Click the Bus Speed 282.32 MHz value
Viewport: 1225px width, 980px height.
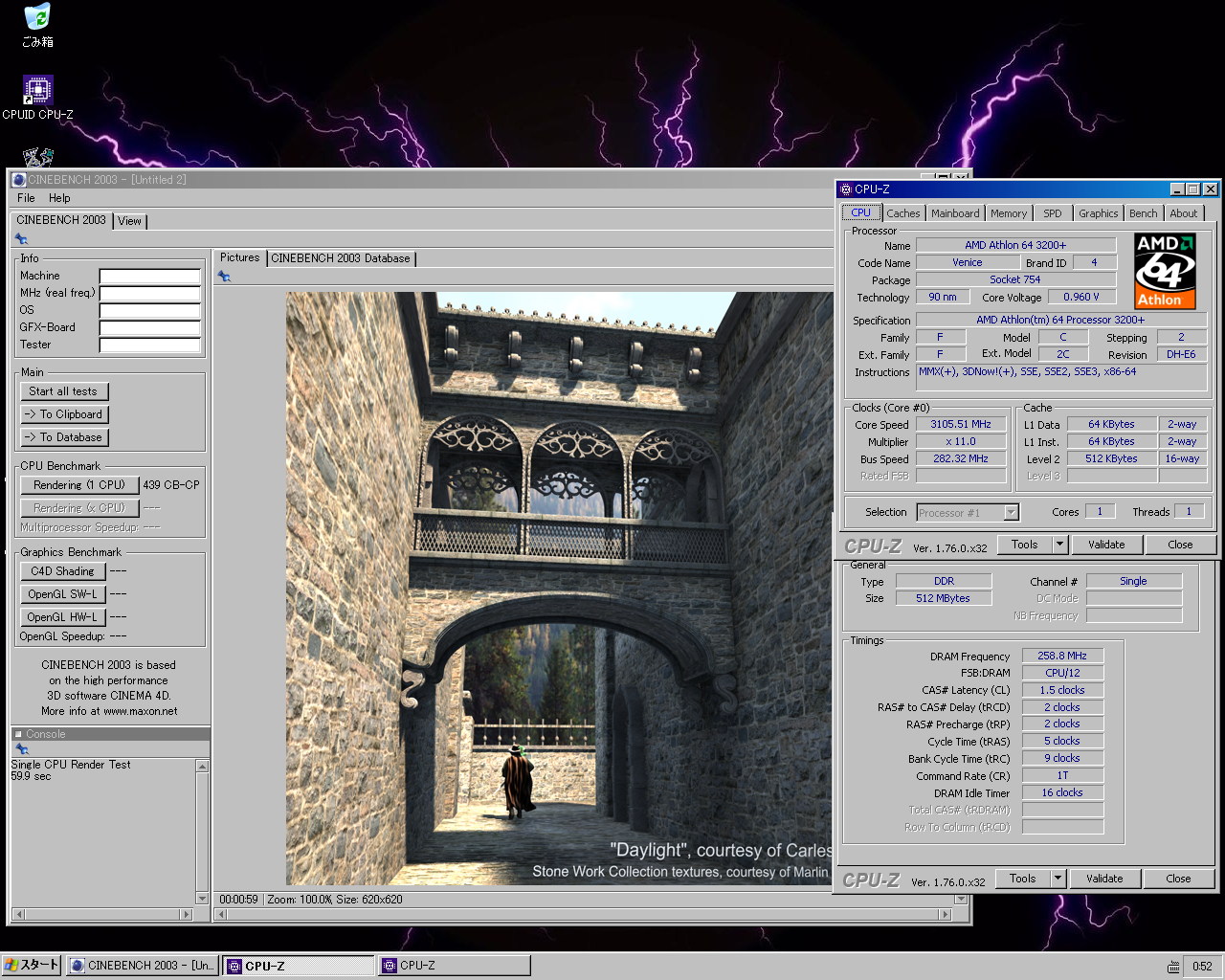coord(961,459)
